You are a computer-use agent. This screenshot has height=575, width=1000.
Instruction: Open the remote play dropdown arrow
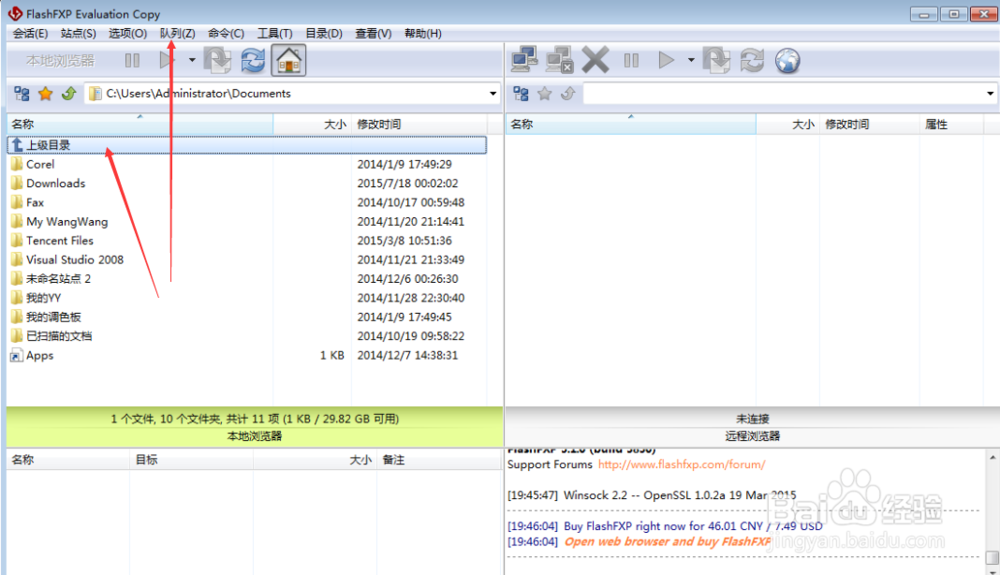coord(691,61)
